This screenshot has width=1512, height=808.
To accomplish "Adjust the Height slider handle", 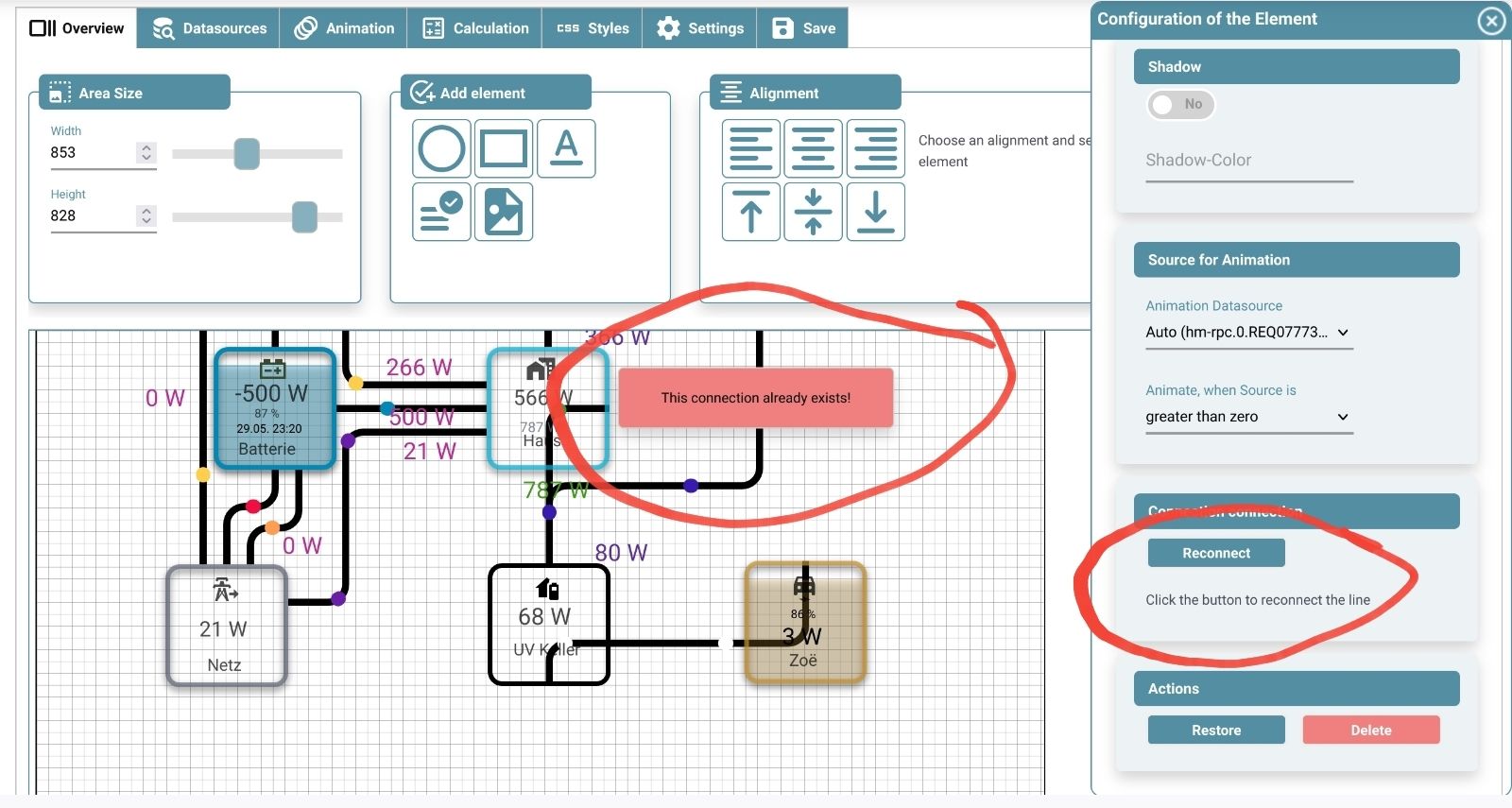I will tap(304, 216).
